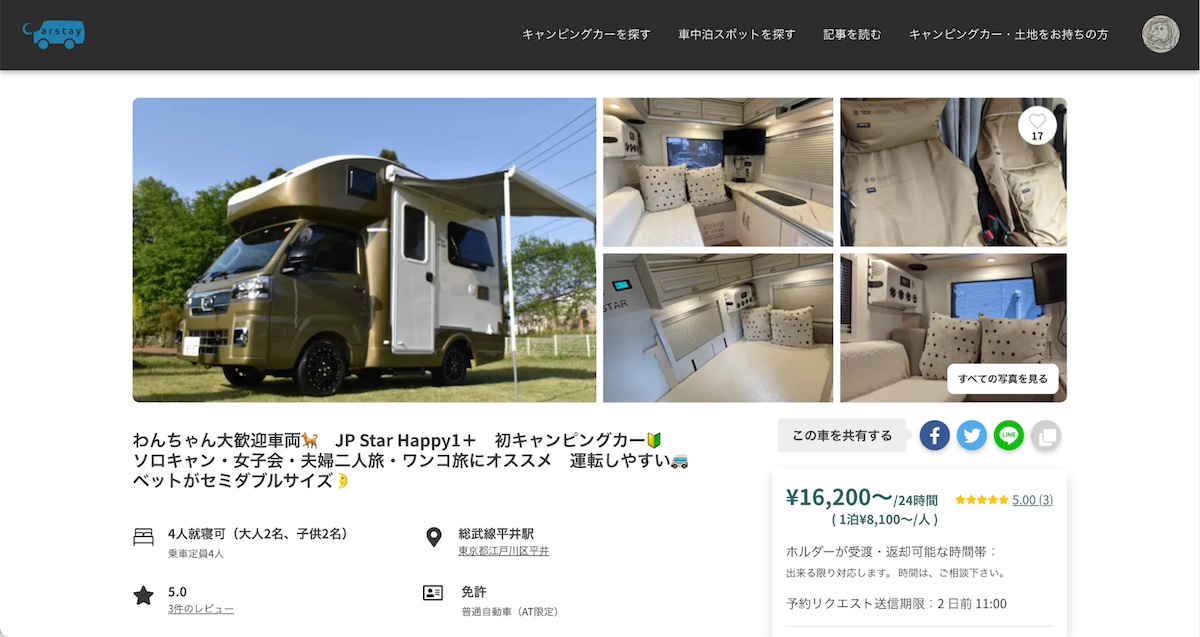The width and height of the screenshot is (1200, 637).
Task: Click the location pin icon
Action: [x=433, y=538]
